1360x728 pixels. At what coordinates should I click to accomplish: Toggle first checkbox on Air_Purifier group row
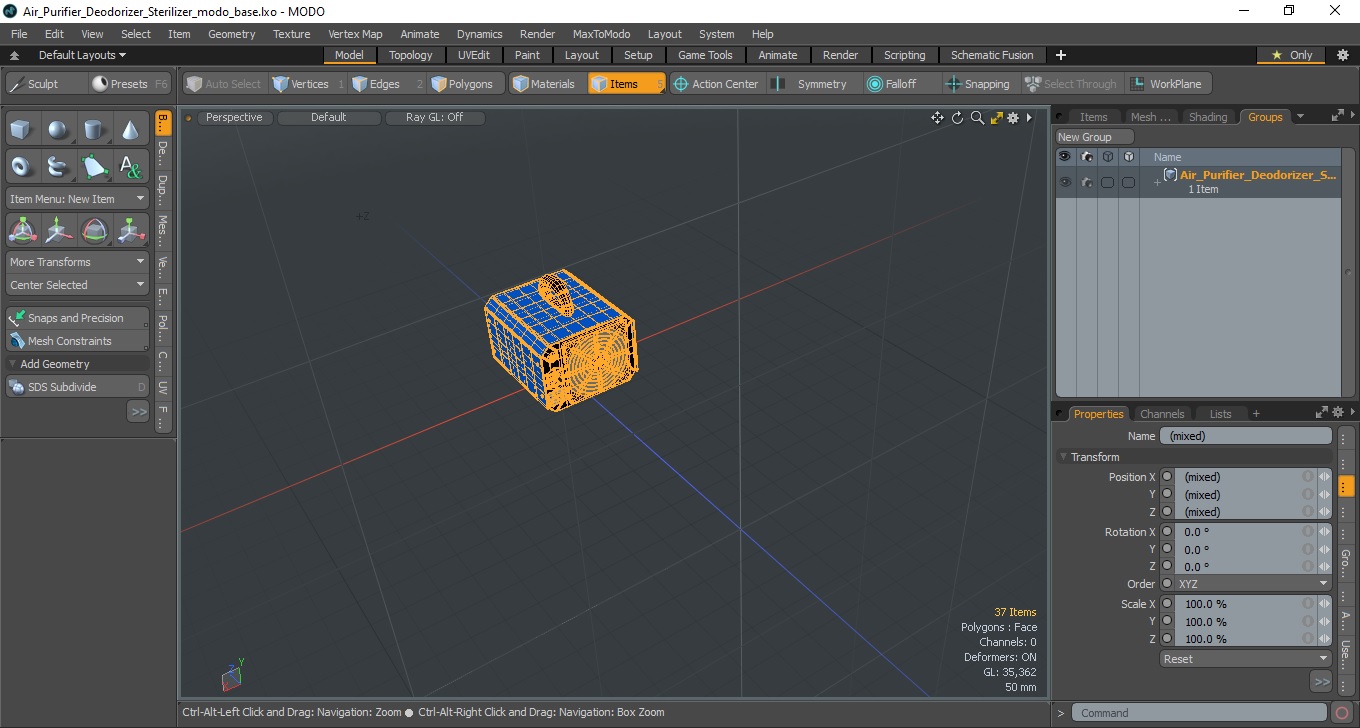pos(1107,182)
